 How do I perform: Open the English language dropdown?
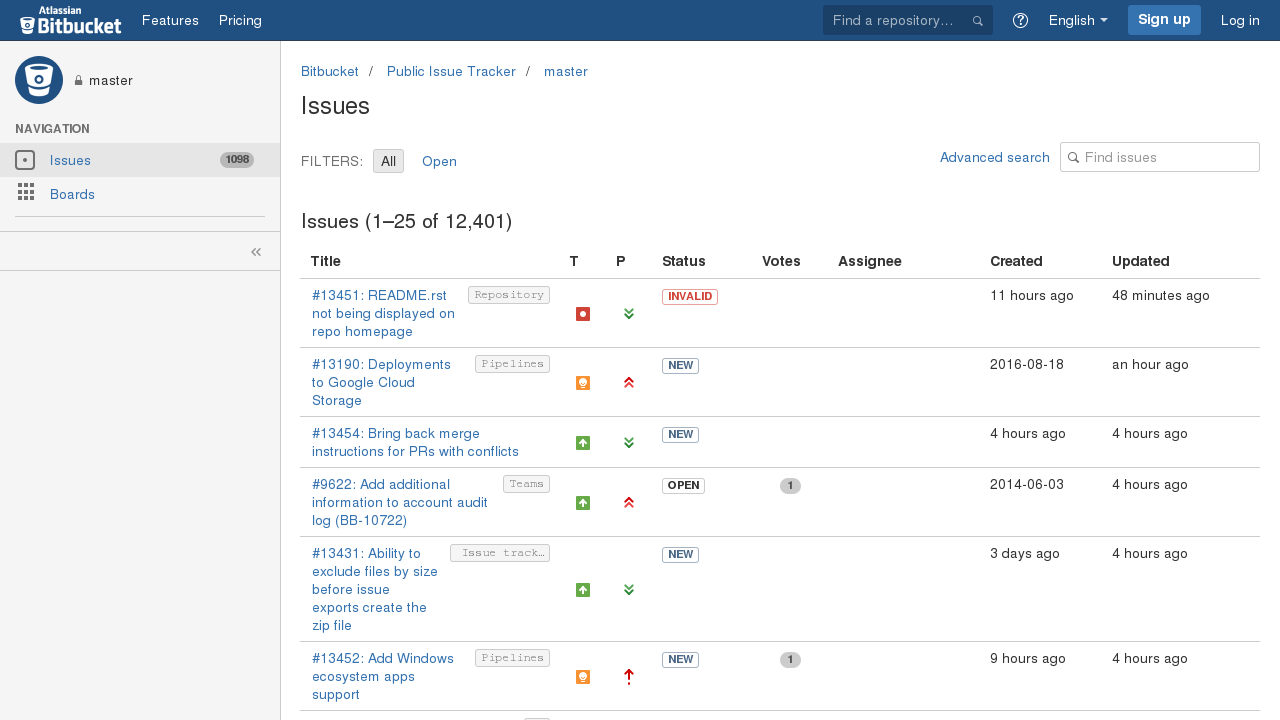coord(1078,20)
